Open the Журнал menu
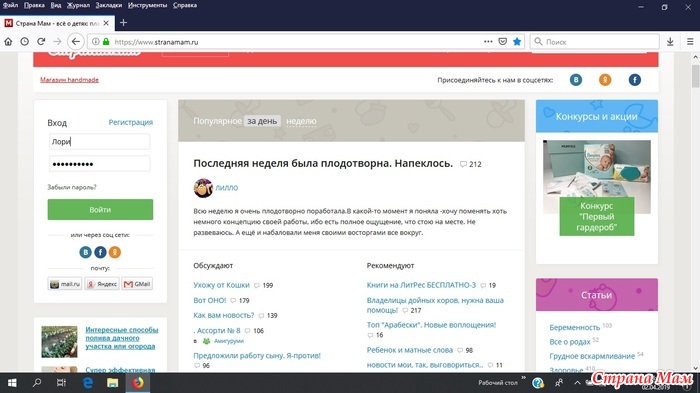The width and height of the screenshot is (700, 393). pos(78,5)
